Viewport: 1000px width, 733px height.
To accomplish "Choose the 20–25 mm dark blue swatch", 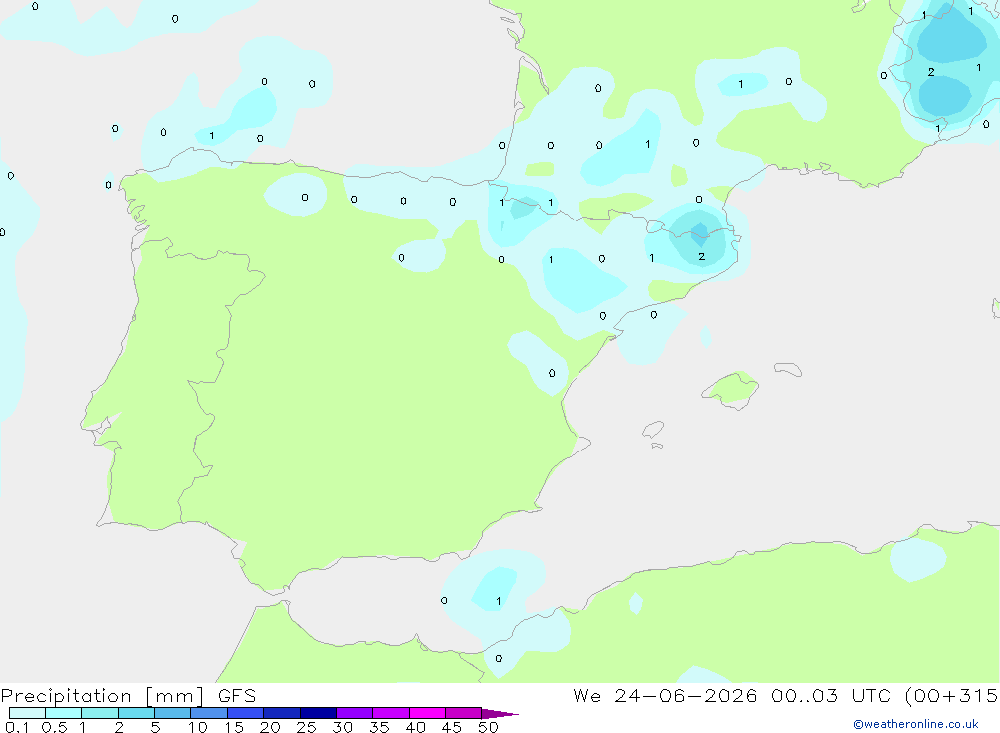I will point(281,713).
